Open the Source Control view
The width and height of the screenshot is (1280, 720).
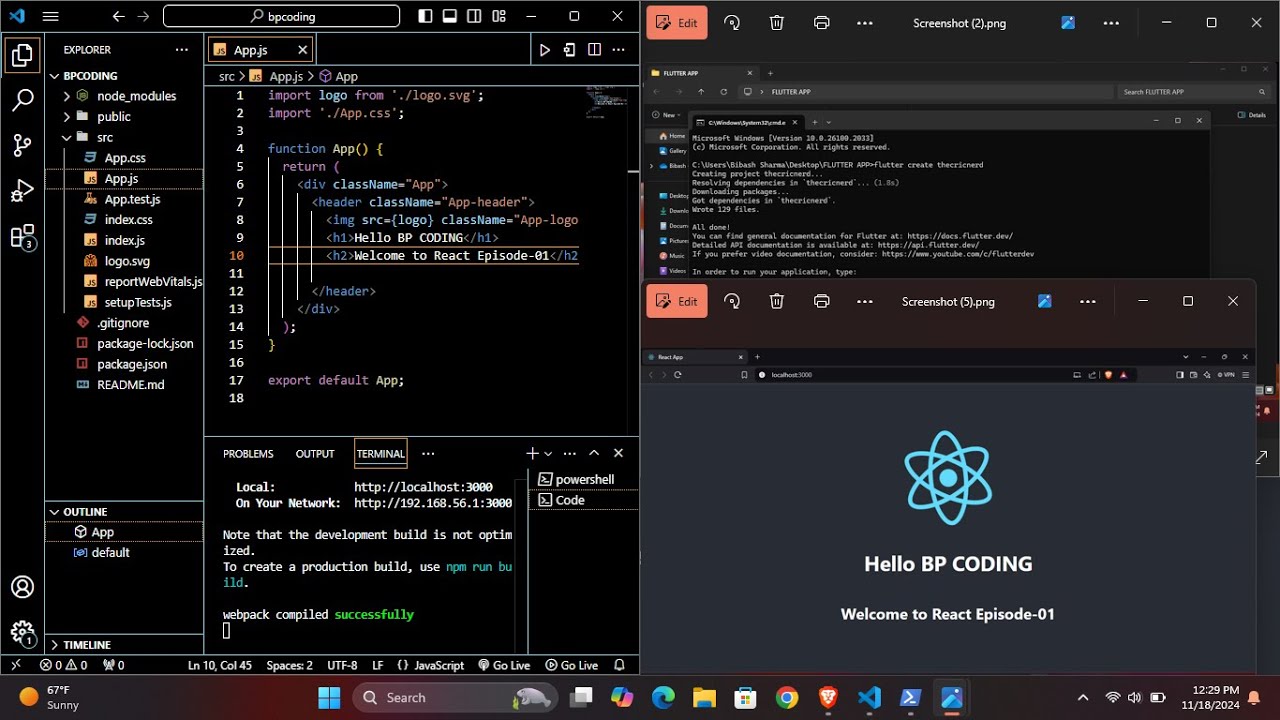[x=22, y=145]
